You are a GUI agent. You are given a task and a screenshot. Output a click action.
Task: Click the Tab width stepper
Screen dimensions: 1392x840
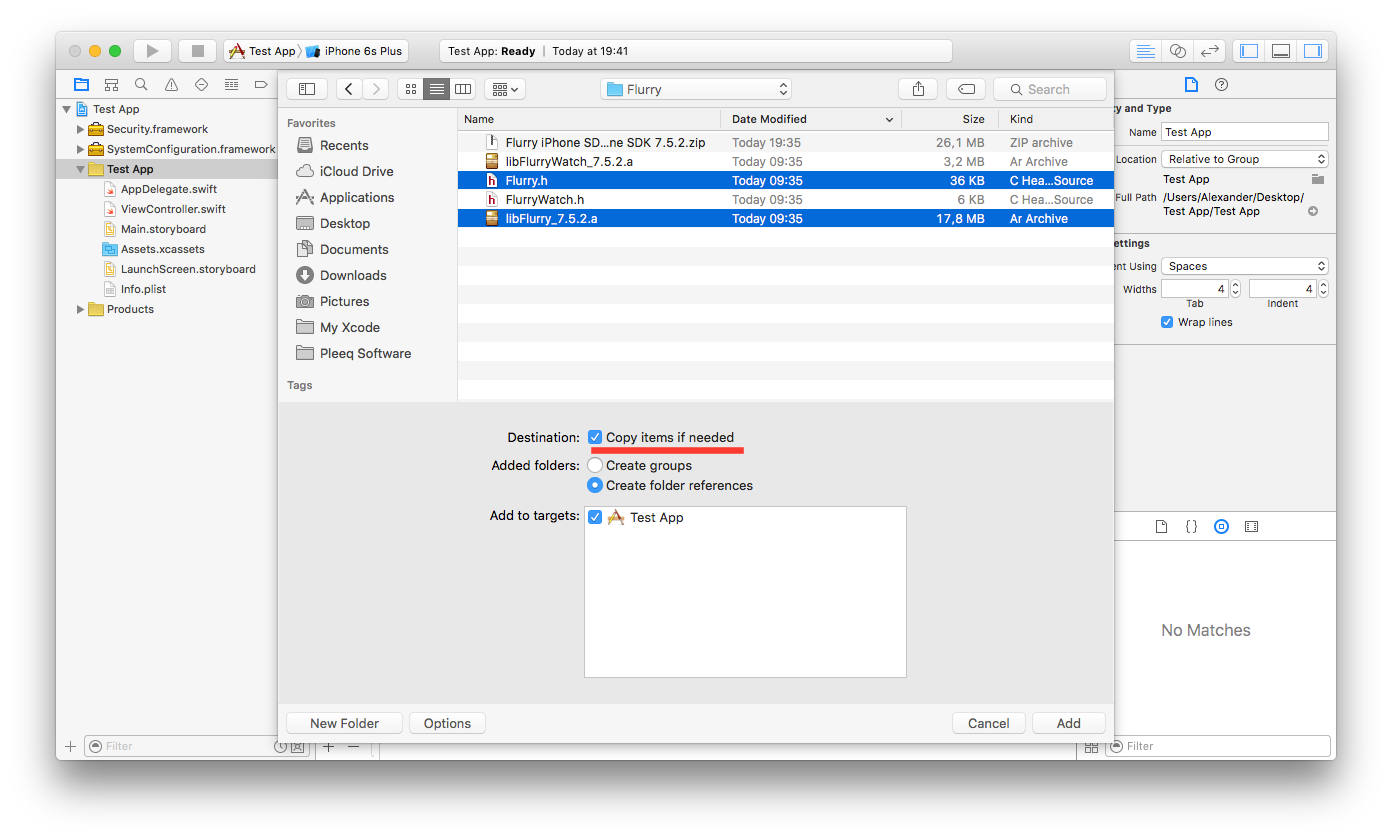pos(1236,289)
